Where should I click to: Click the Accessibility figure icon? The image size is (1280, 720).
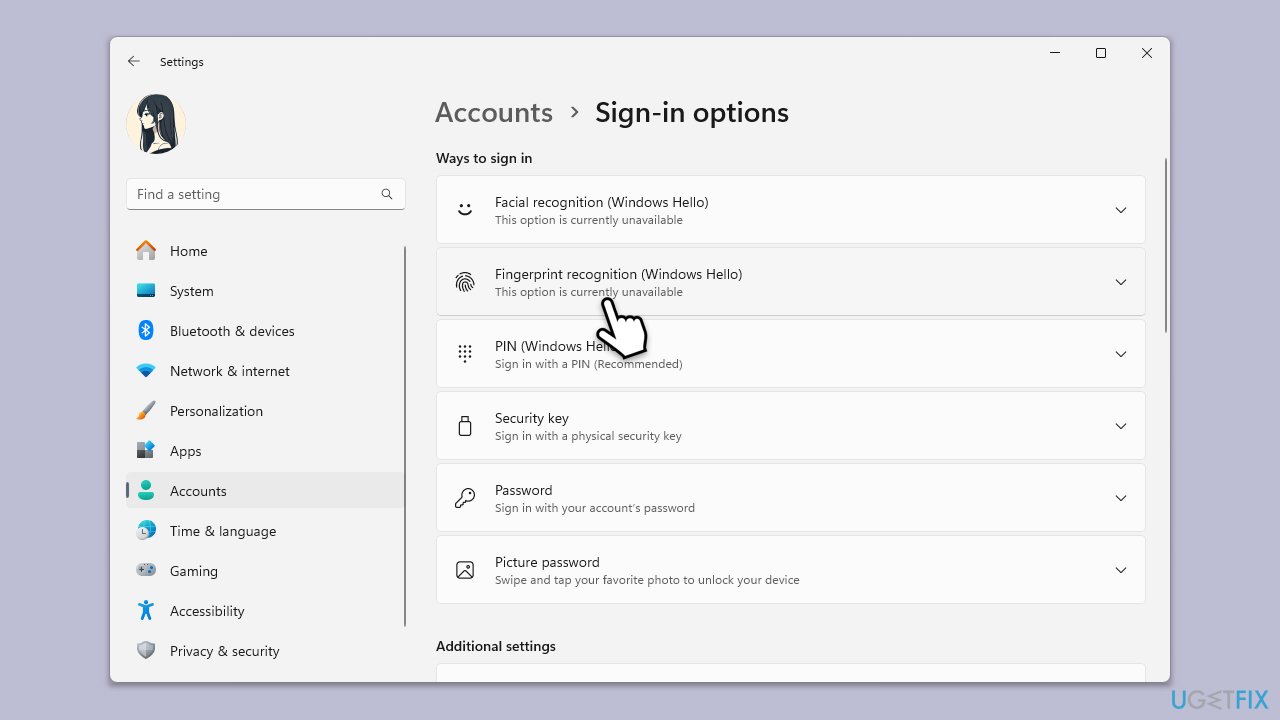pos(146,611)
